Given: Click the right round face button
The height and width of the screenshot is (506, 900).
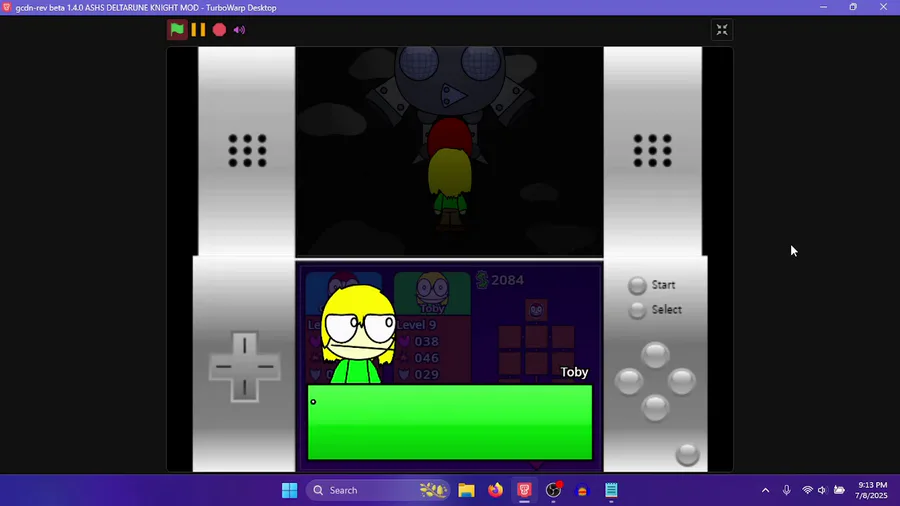Looking at the screenshot, I should (682, 382).
